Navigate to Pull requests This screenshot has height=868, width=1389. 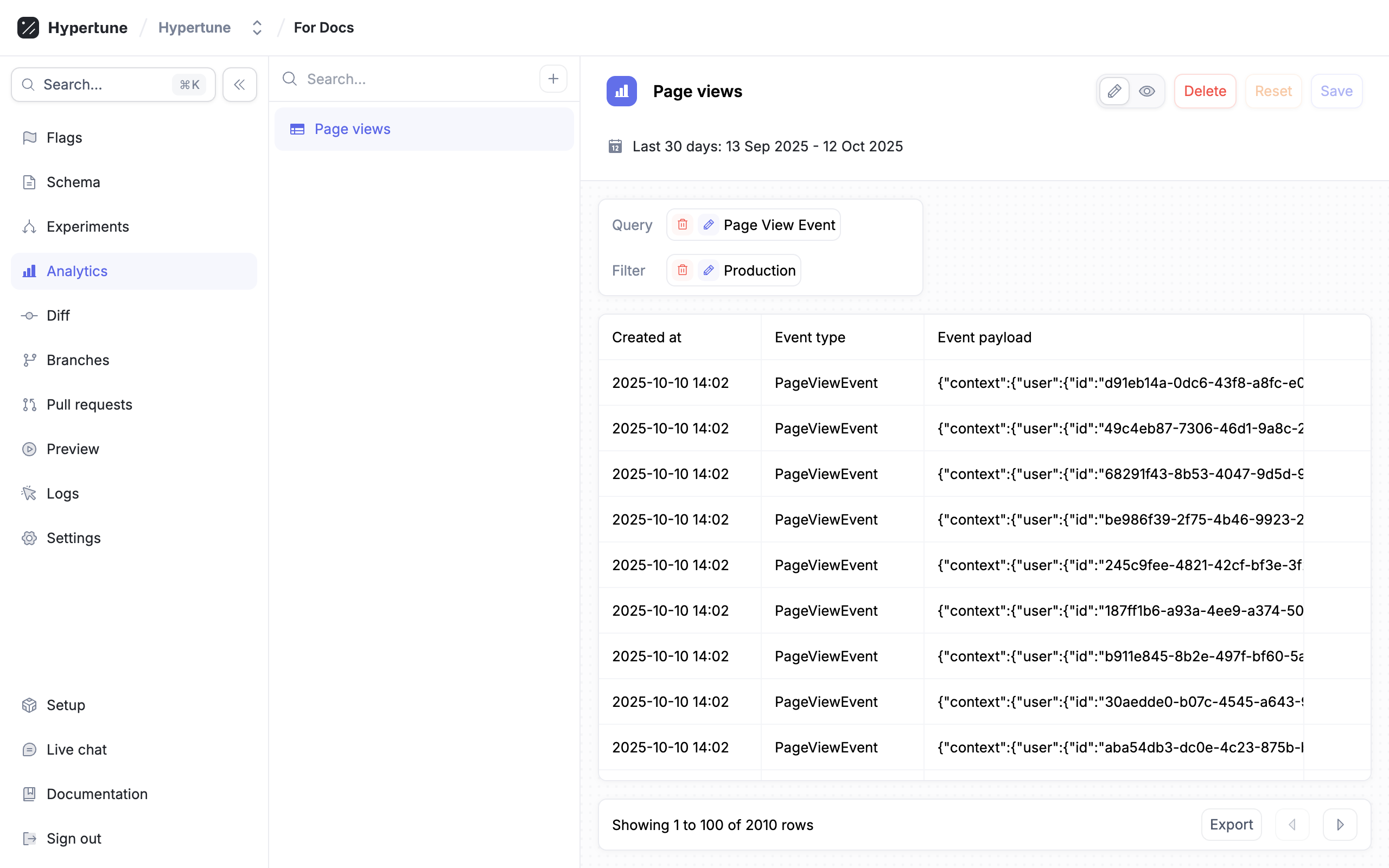point(89,405)
